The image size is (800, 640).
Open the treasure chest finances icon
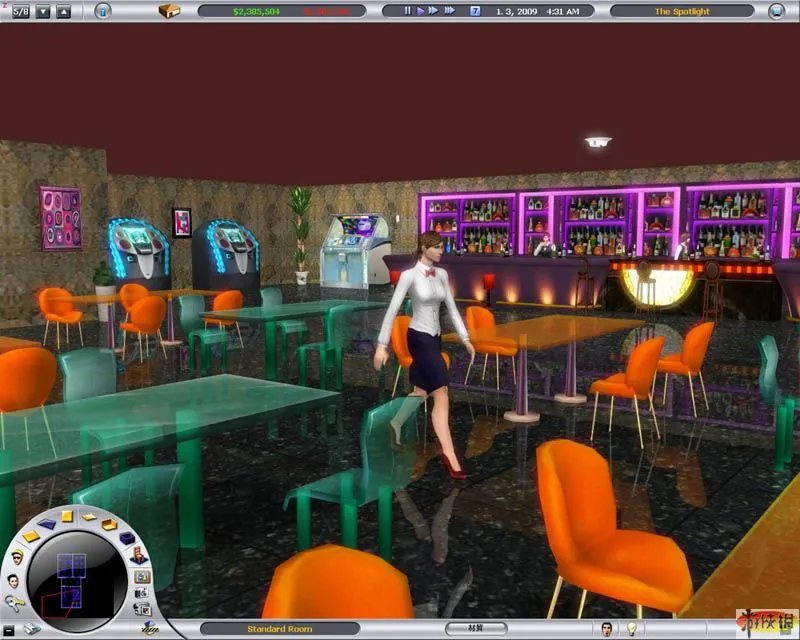[x=169, y=11]
